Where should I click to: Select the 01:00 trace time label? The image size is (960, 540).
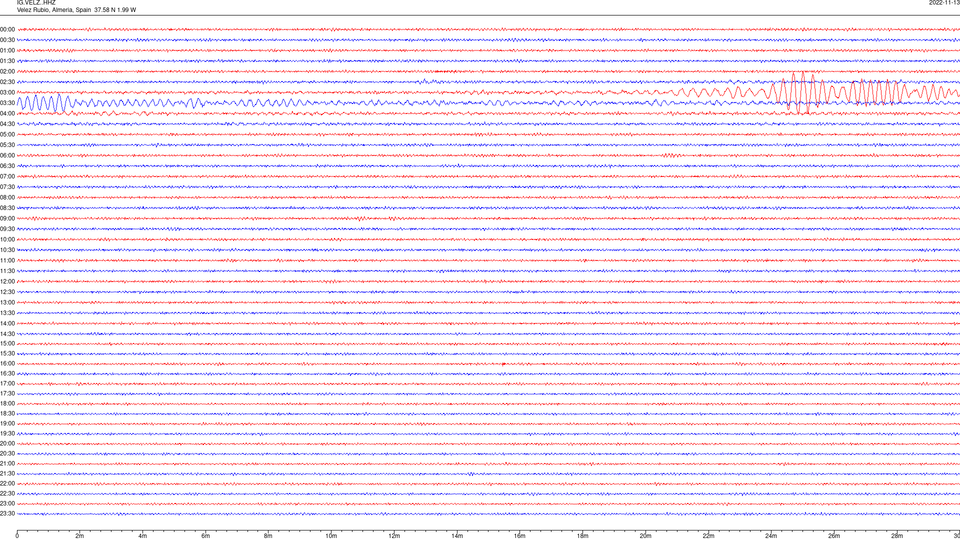pyautogui.click(x=7, y=51)
